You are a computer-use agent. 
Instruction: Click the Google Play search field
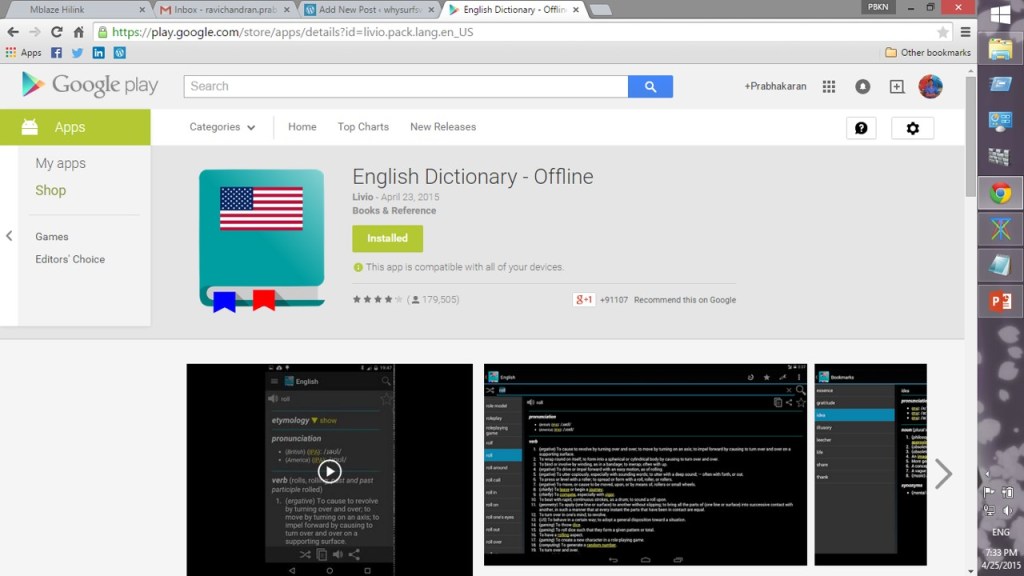click(x=405, y=87)
